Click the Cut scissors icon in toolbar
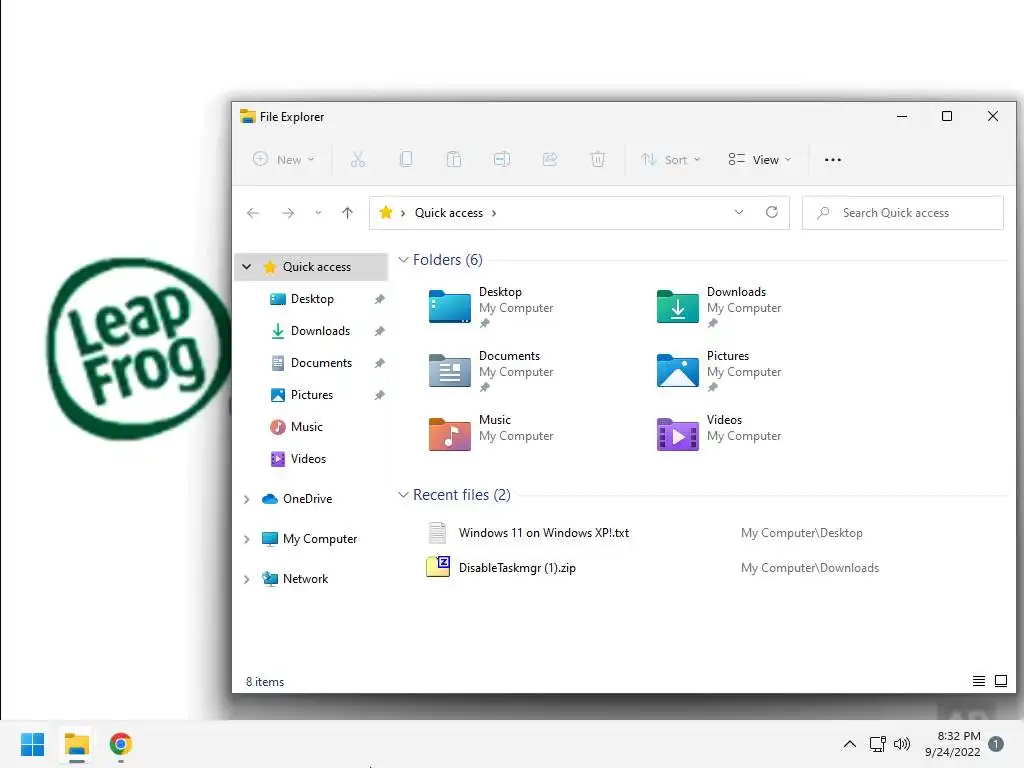This screenshot has height=768, width=1024. tap(357, 159)
